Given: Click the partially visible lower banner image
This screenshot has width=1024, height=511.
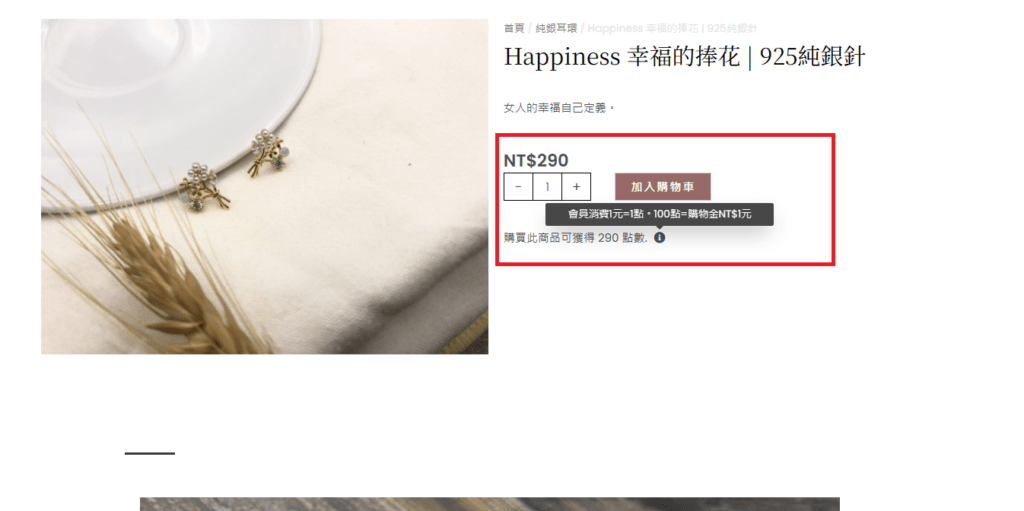Looking at the screenshot, I should tap(490, 504).
